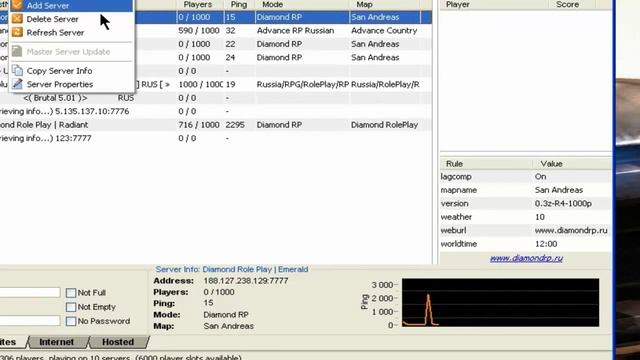640x360 pixels.
Task: Click the weather rule row
Action: coord(526,217)
